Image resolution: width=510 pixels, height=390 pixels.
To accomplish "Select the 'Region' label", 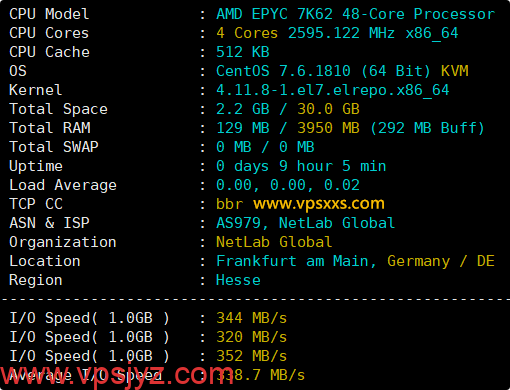I will pos(36,280).
